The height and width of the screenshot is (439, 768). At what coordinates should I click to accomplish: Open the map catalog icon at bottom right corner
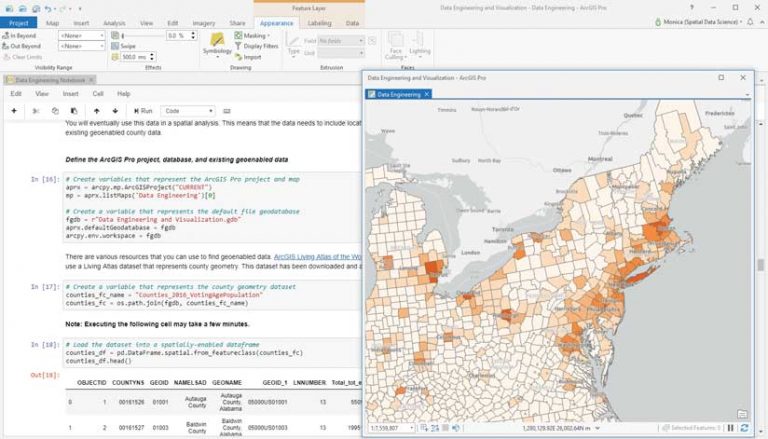[742, 414]
